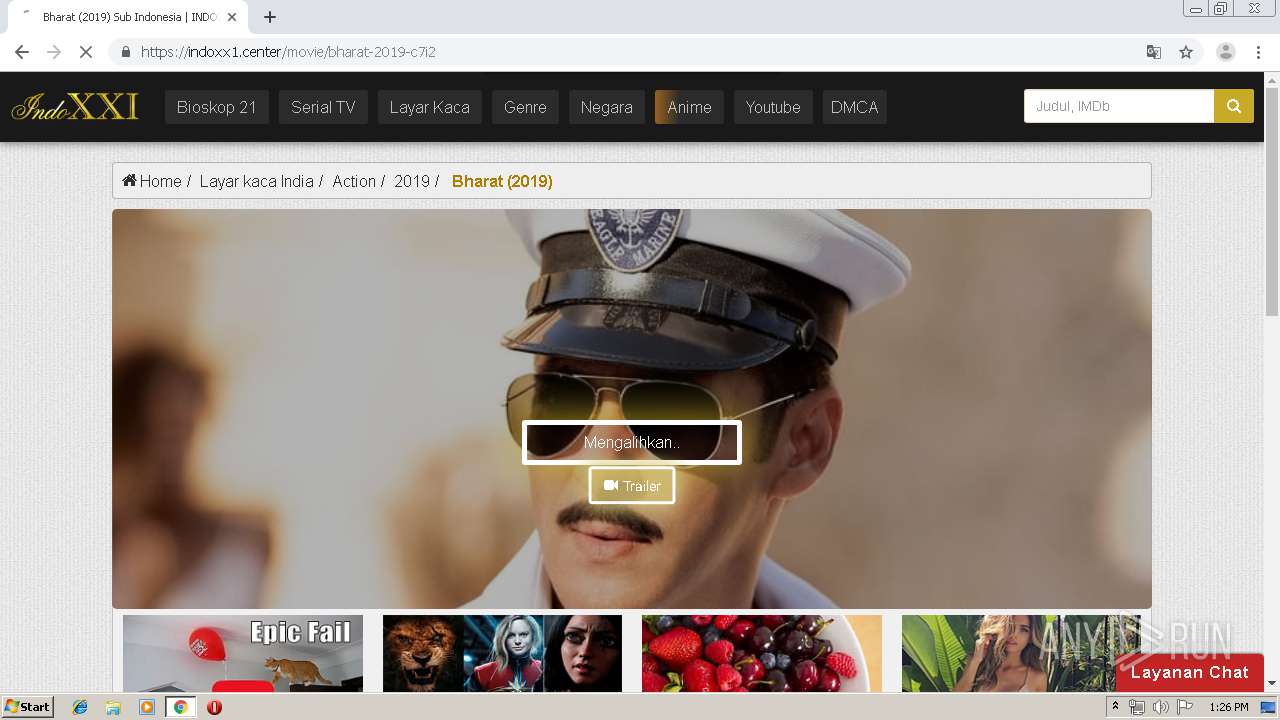The image size is (1280, 720).
Task: Click Bharat (2019) breadcrumb title
Action: (502, 181)
